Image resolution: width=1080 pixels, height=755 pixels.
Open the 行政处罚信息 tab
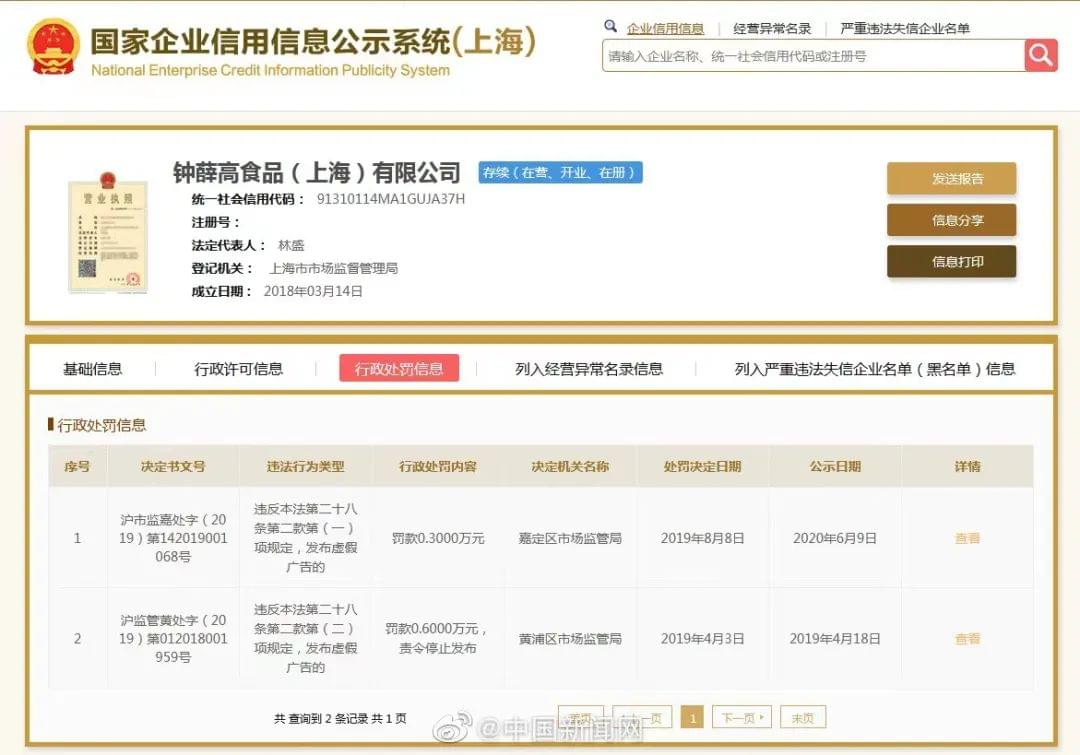point(399,369)
